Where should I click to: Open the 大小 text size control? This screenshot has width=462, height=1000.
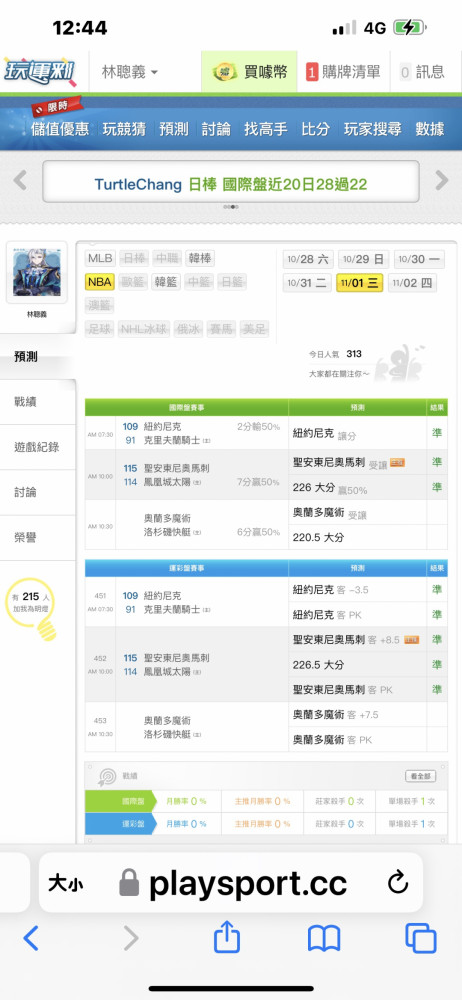tap(65, 884)
